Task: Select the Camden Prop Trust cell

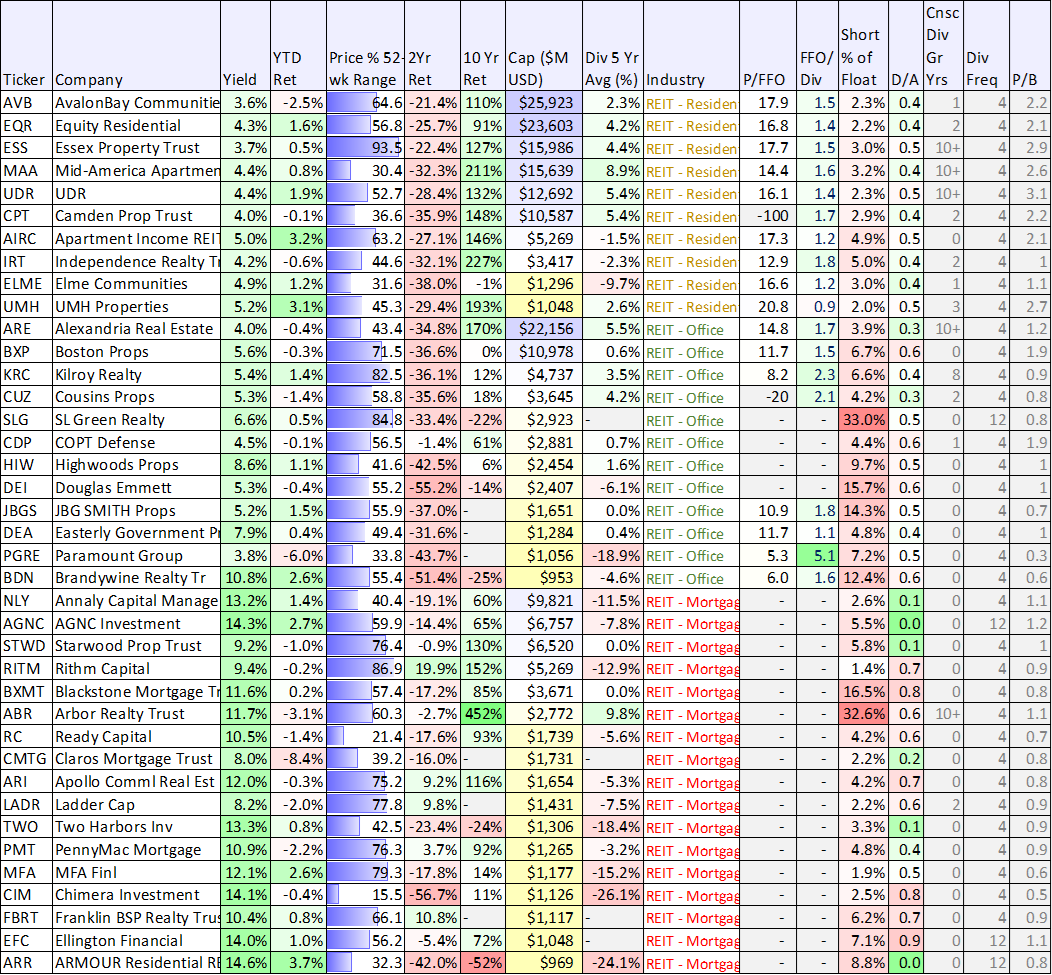Action: 136,216
